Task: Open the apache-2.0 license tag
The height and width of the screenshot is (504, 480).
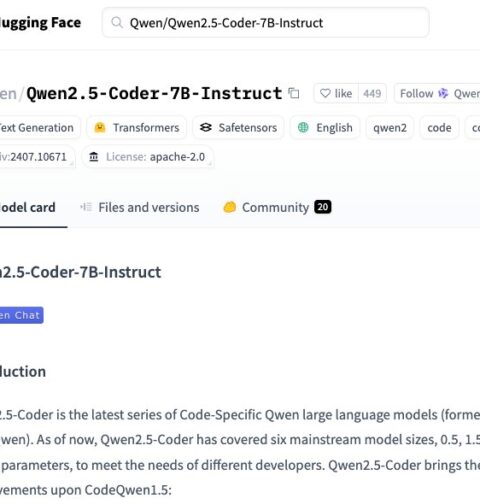Action: tap(148, 157)
